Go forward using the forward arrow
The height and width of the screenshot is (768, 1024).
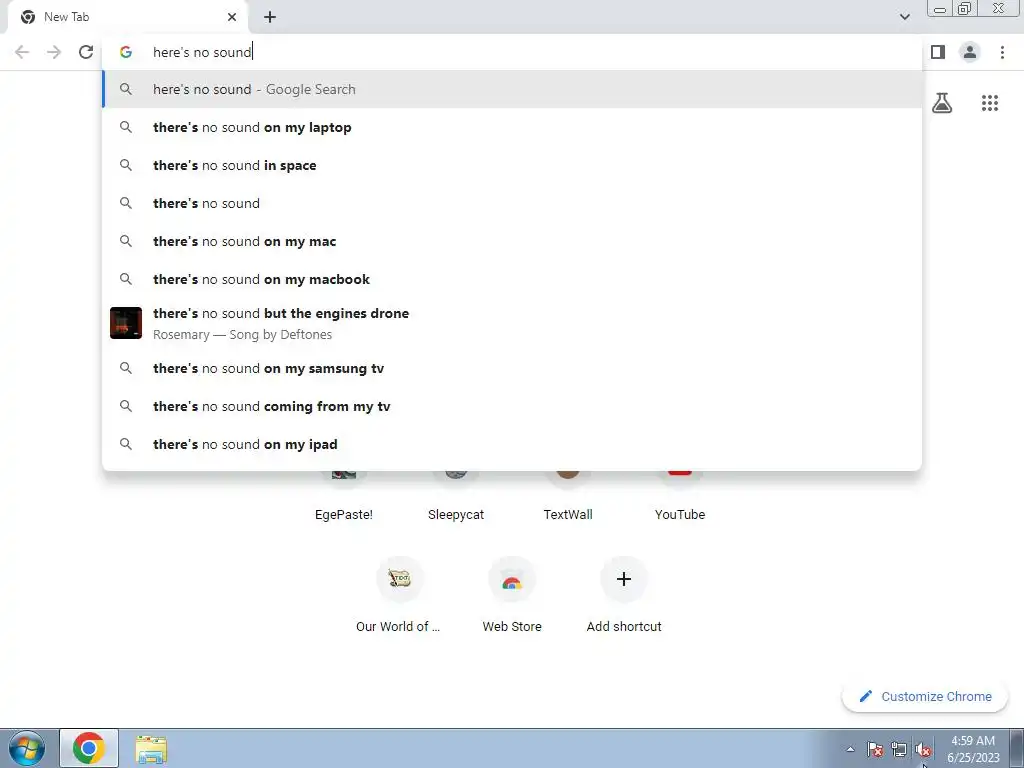[x=54, y=52]
